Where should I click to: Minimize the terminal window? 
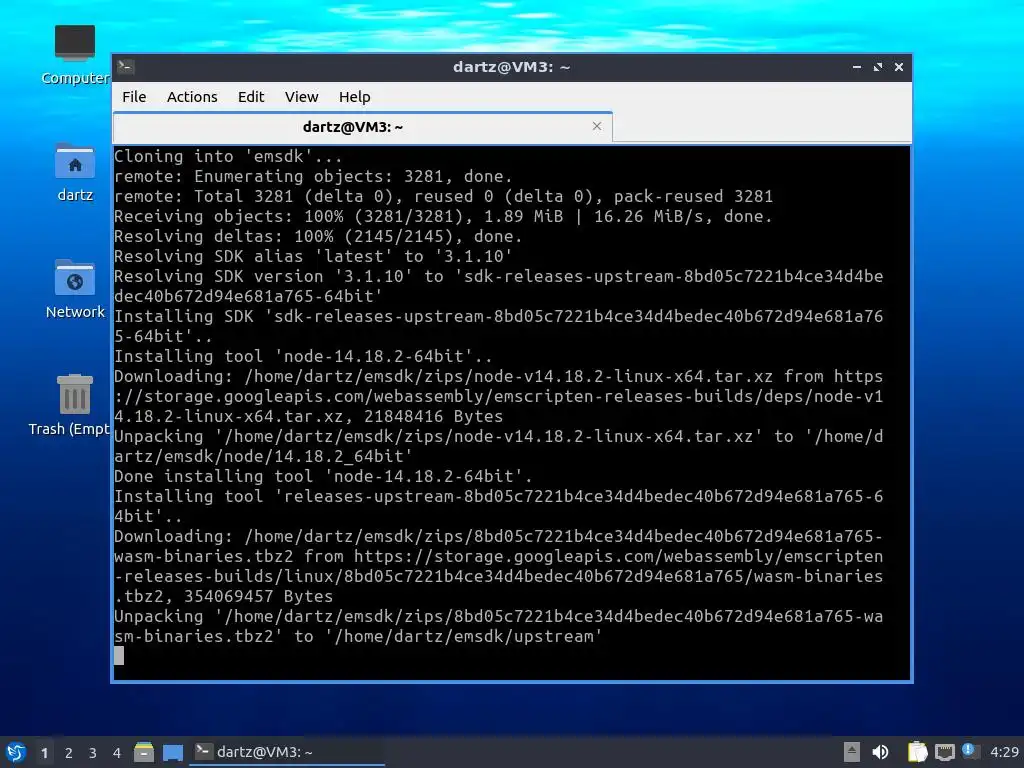(857, 67)
